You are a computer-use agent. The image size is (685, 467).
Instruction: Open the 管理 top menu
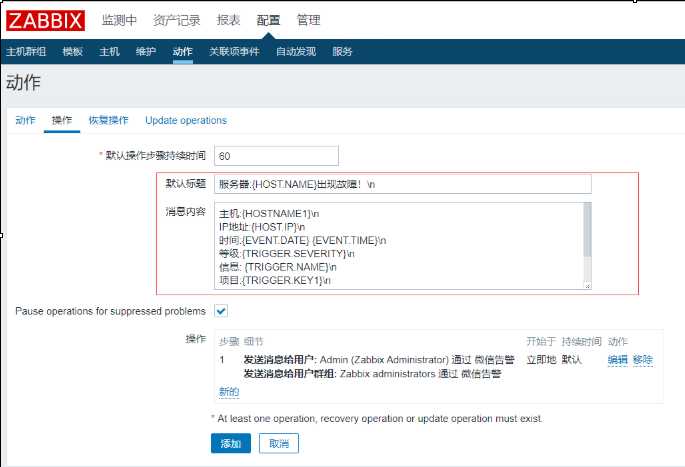tap(308, 20)
